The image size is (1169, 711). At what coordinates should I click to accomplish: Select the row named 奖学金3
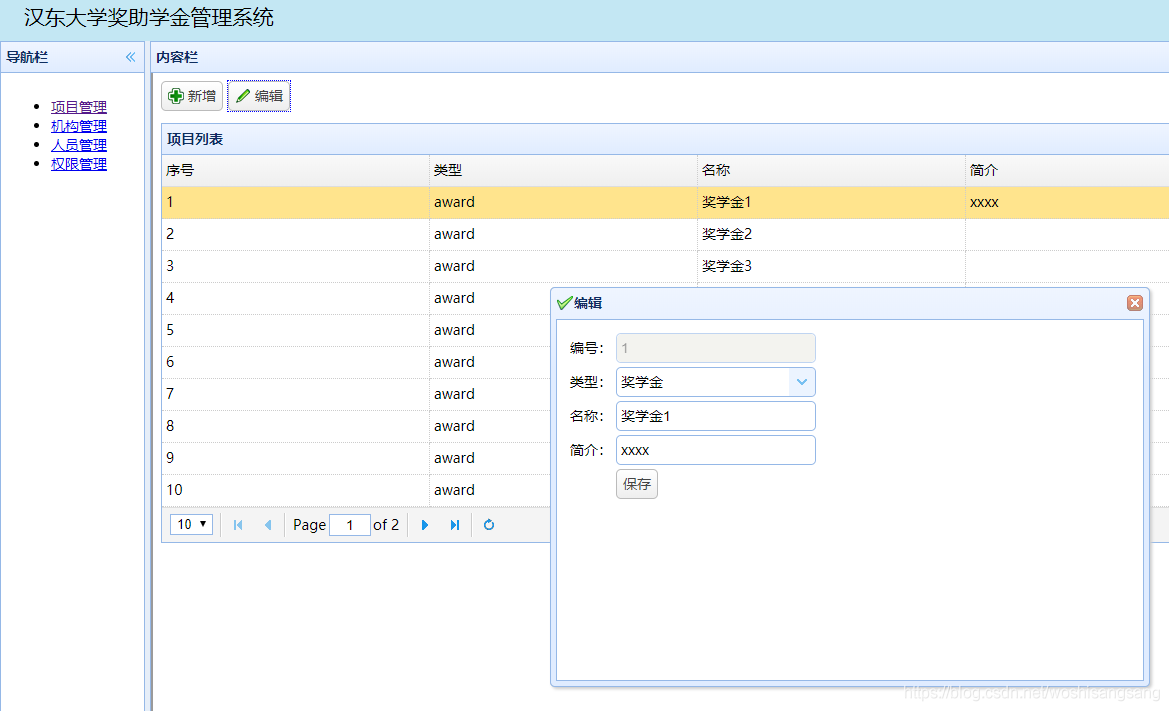665,266
